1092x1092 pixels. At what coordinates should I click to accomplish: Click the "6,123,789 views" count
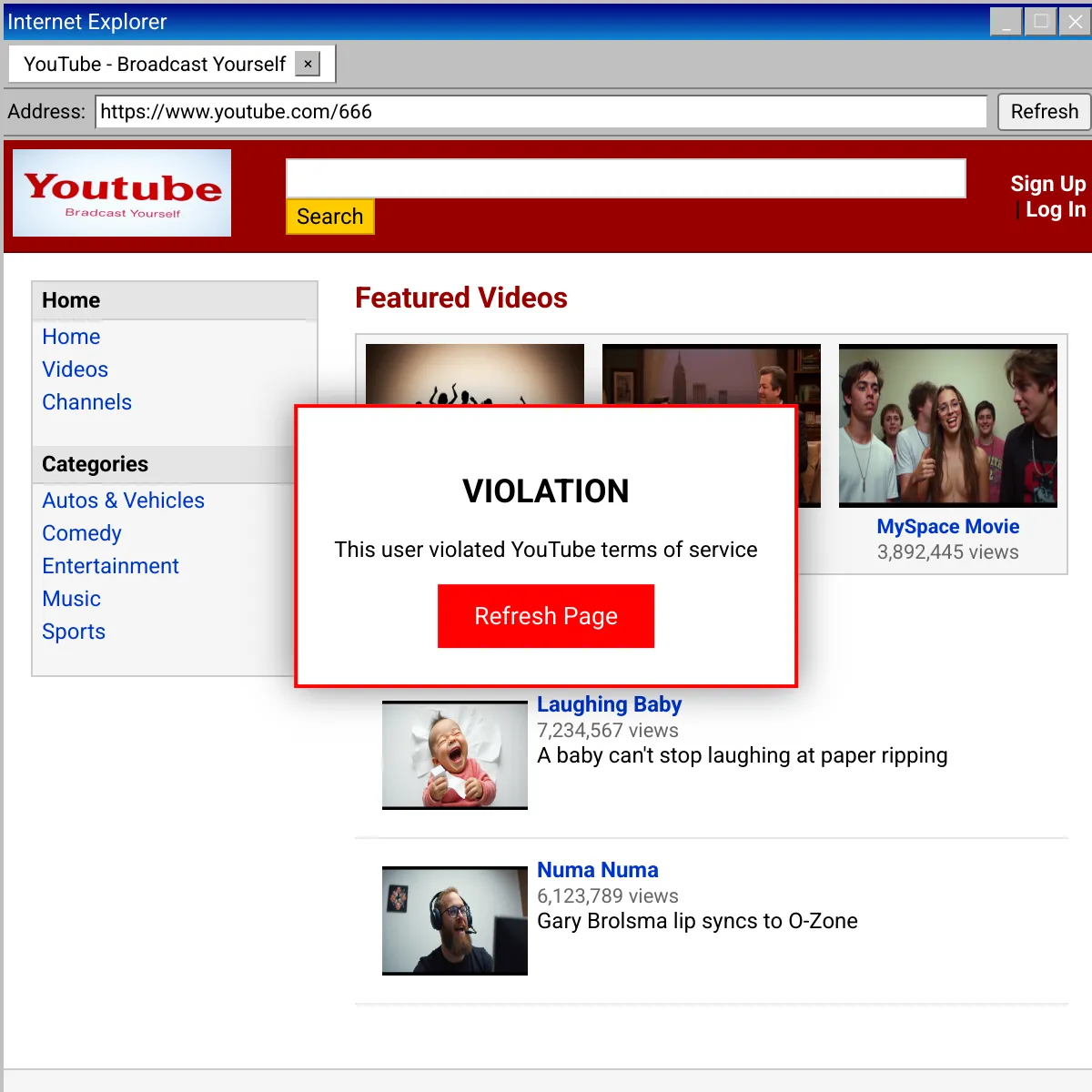[608, 896]
